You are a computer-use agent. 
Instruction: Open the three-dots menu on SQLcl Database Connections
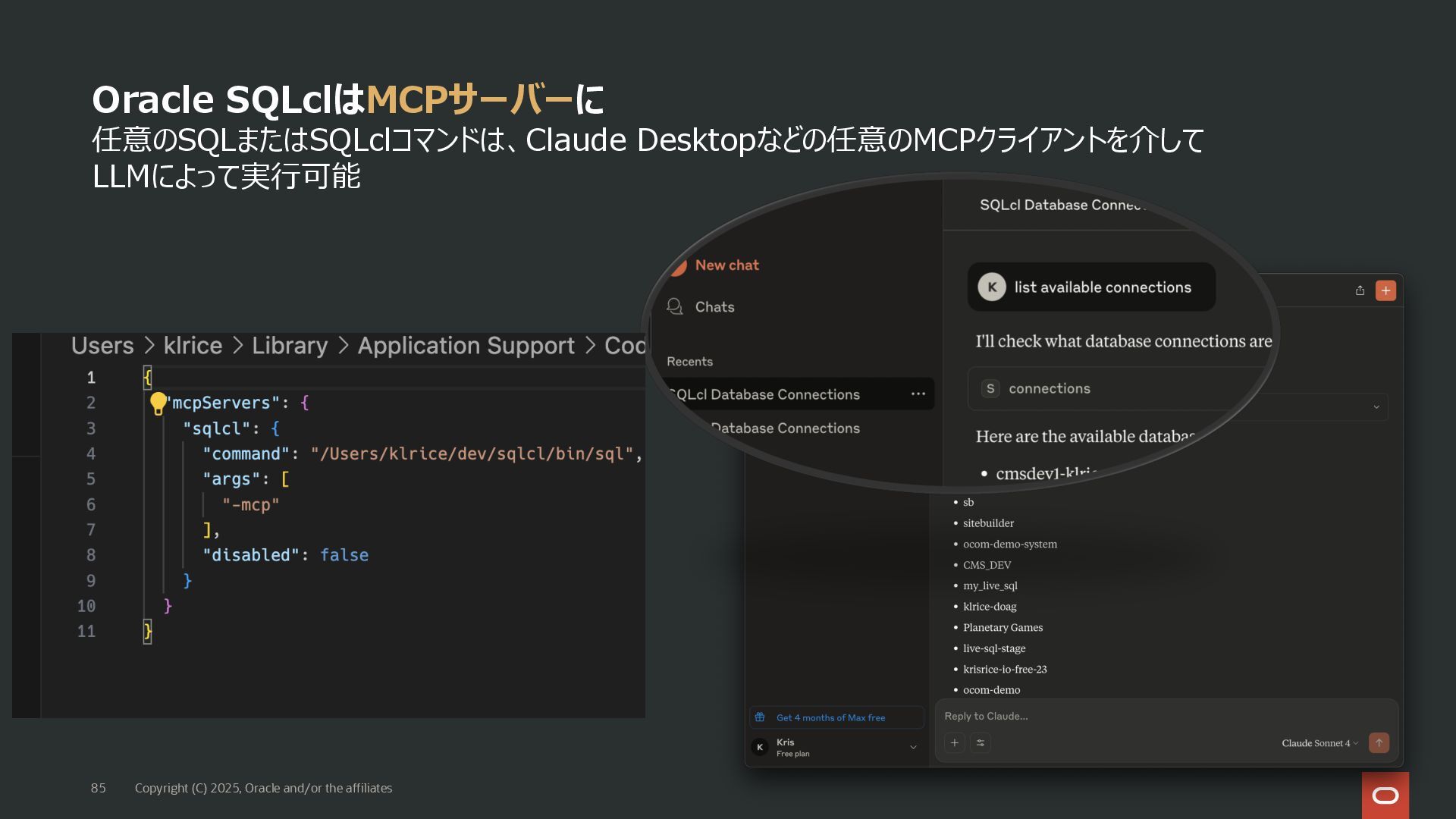point(918,394)
